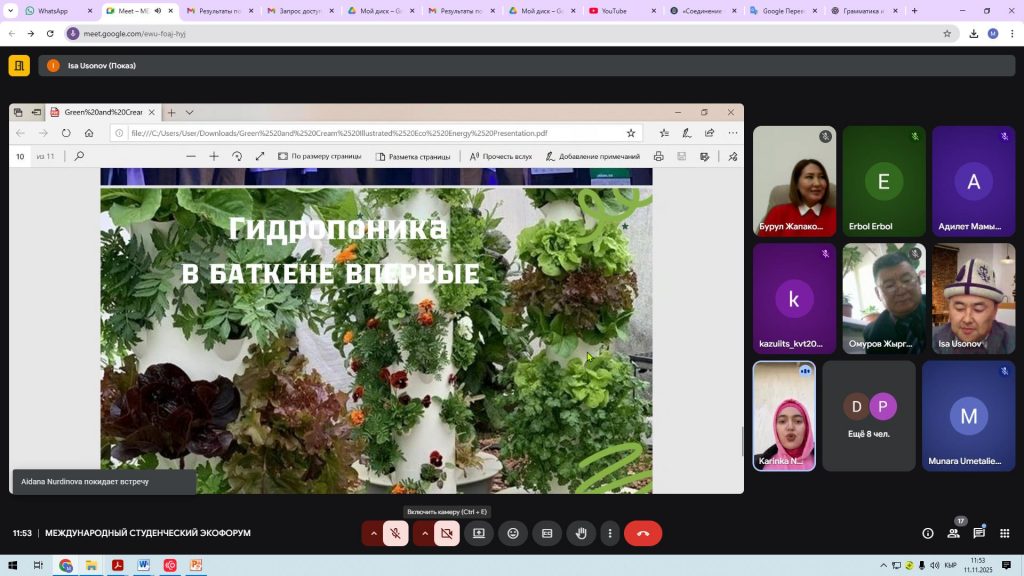Click the 'Ещё 8 чел.' participants tile

868,416
